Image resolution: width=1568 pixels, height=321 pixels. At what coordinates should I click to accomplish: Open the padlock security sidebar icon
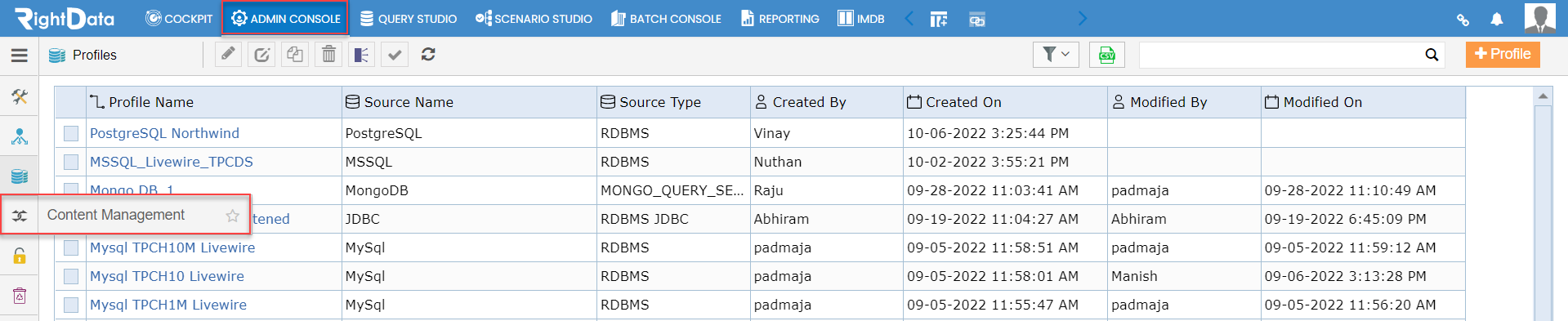[20, 256]
